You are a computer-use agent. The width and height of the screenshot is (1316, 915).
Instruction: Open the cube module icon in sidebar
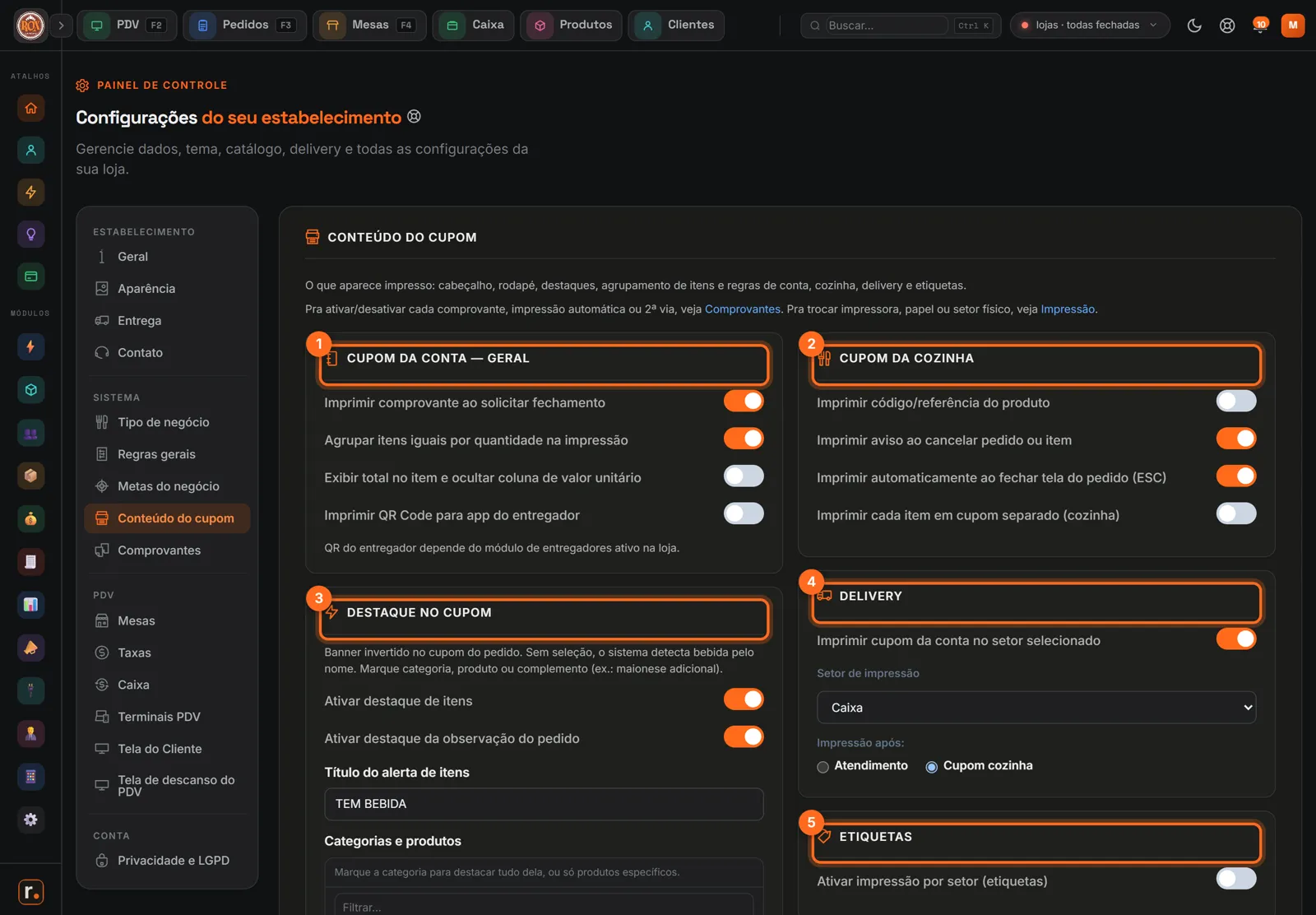point(30,390)
